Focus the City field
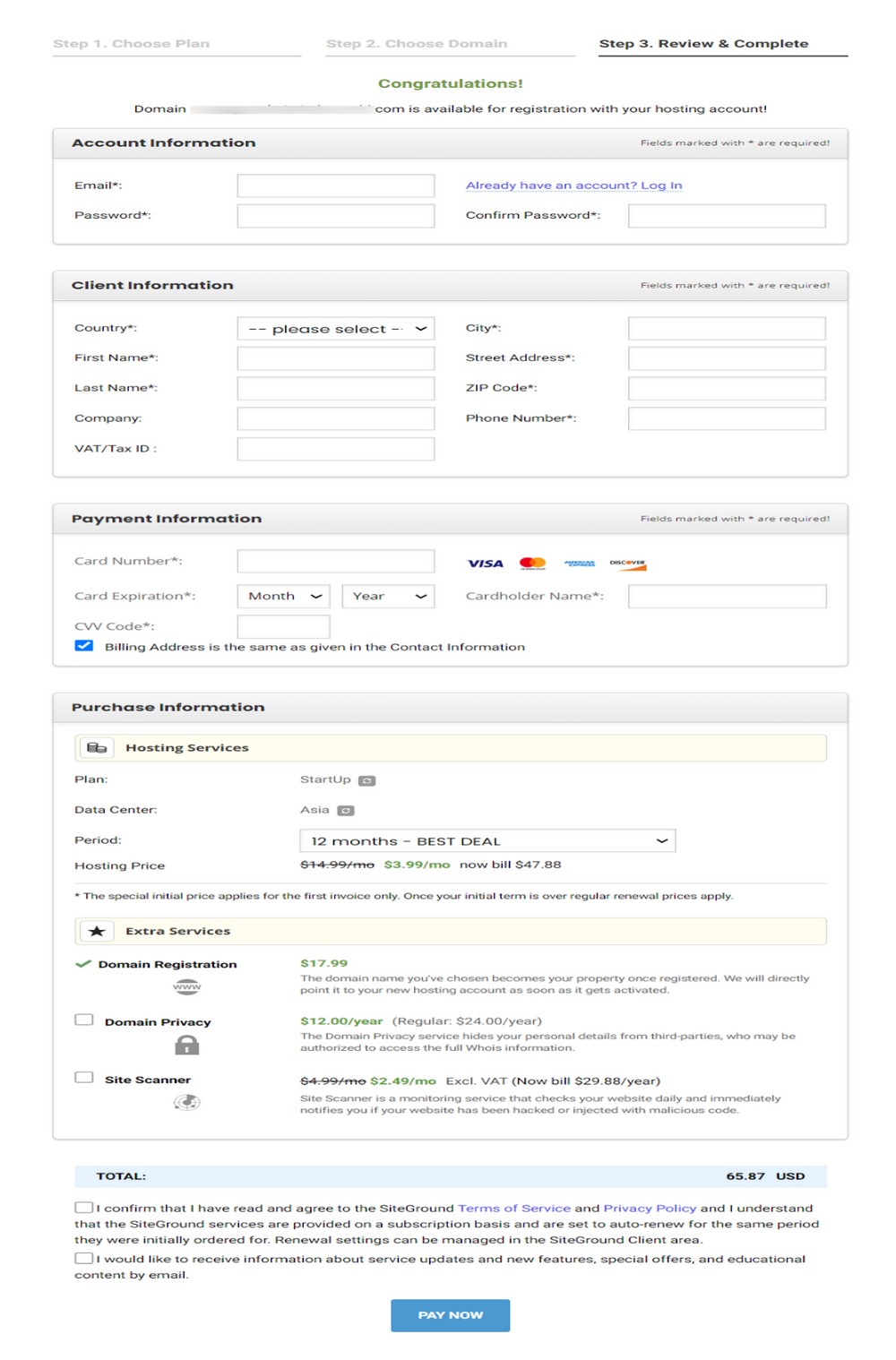Screen dimensions: 896x1360 pyautogui.click(x=727, y=329)
